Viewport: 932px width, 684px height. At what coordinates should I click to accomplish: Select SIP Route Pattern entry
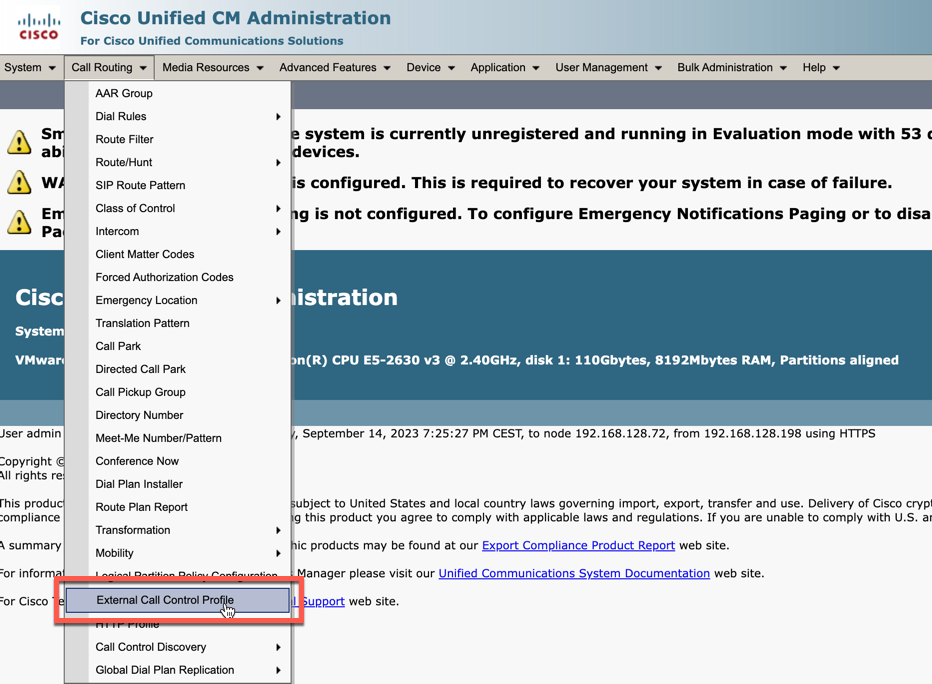[x=140, y=186]
